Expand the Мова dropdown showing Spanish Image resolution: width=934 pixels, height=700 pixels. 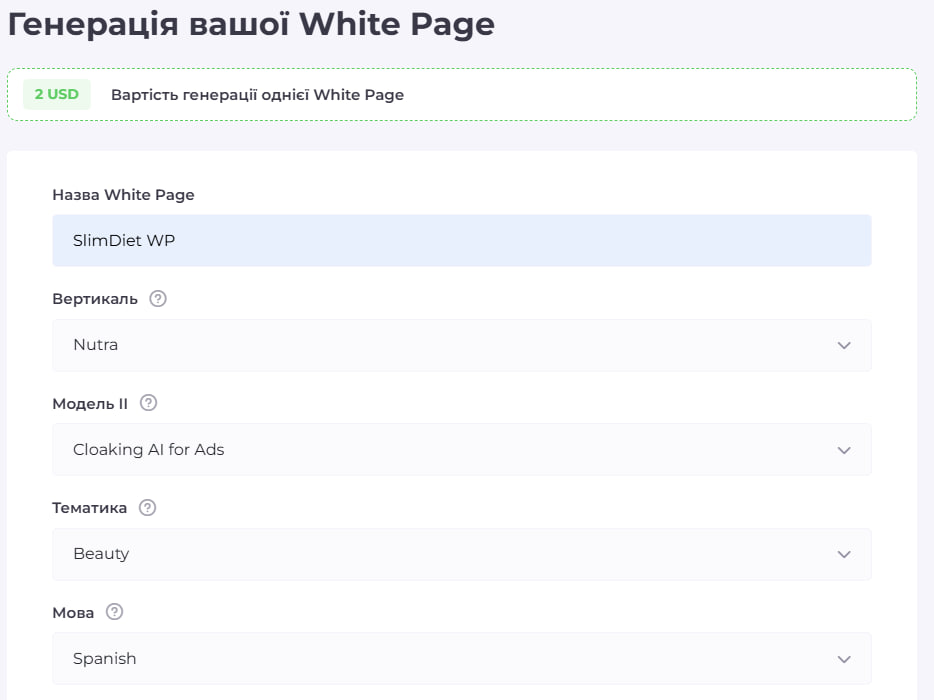pos(461,659)
